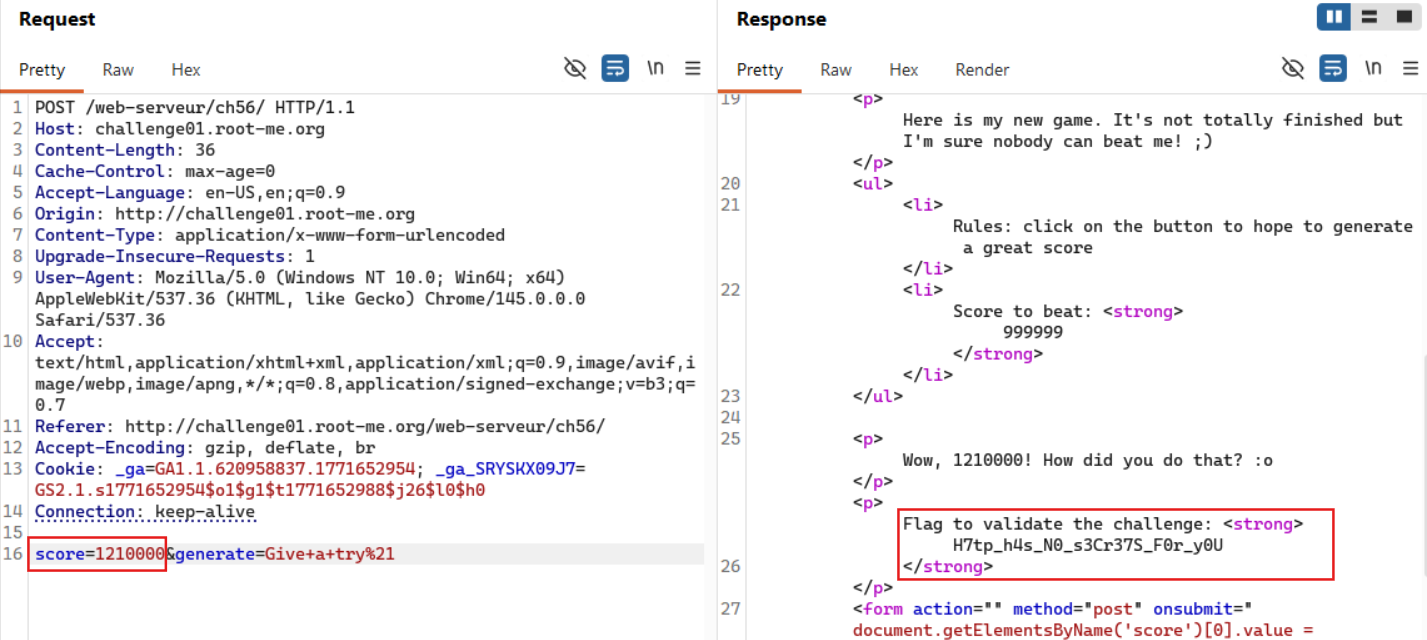Image resolution: width=1427 pixels, height=640 pixels.
Task: Show newline characters in Request panel
Action: pyautogui.click(x=655, y=68)
